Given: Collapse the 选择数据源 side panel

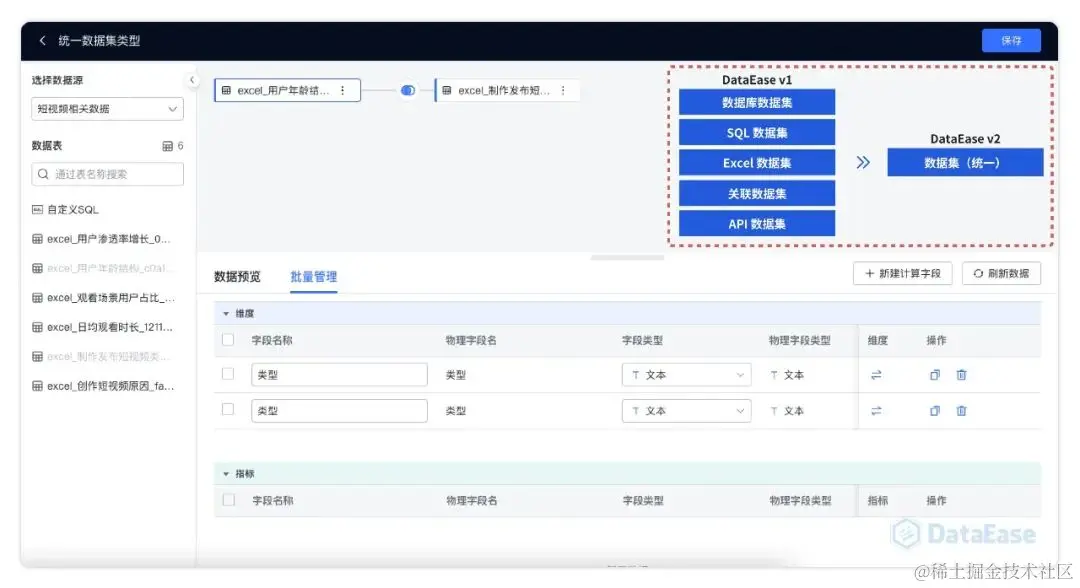Looking at the screenshot, I should (x=191, y=80).
